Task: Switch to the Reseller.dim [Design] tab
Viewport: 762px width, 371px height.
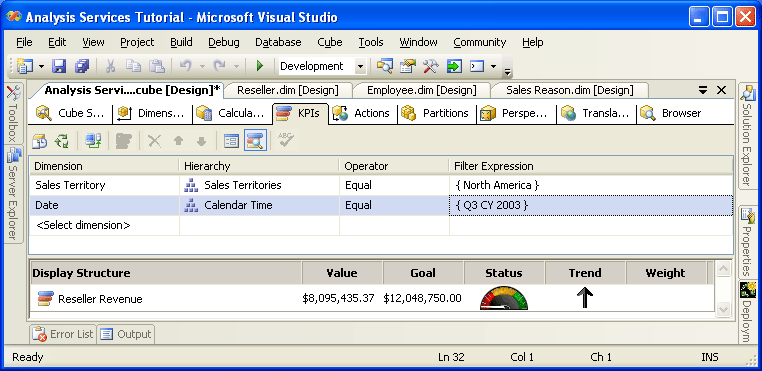Action: point(288,90)
